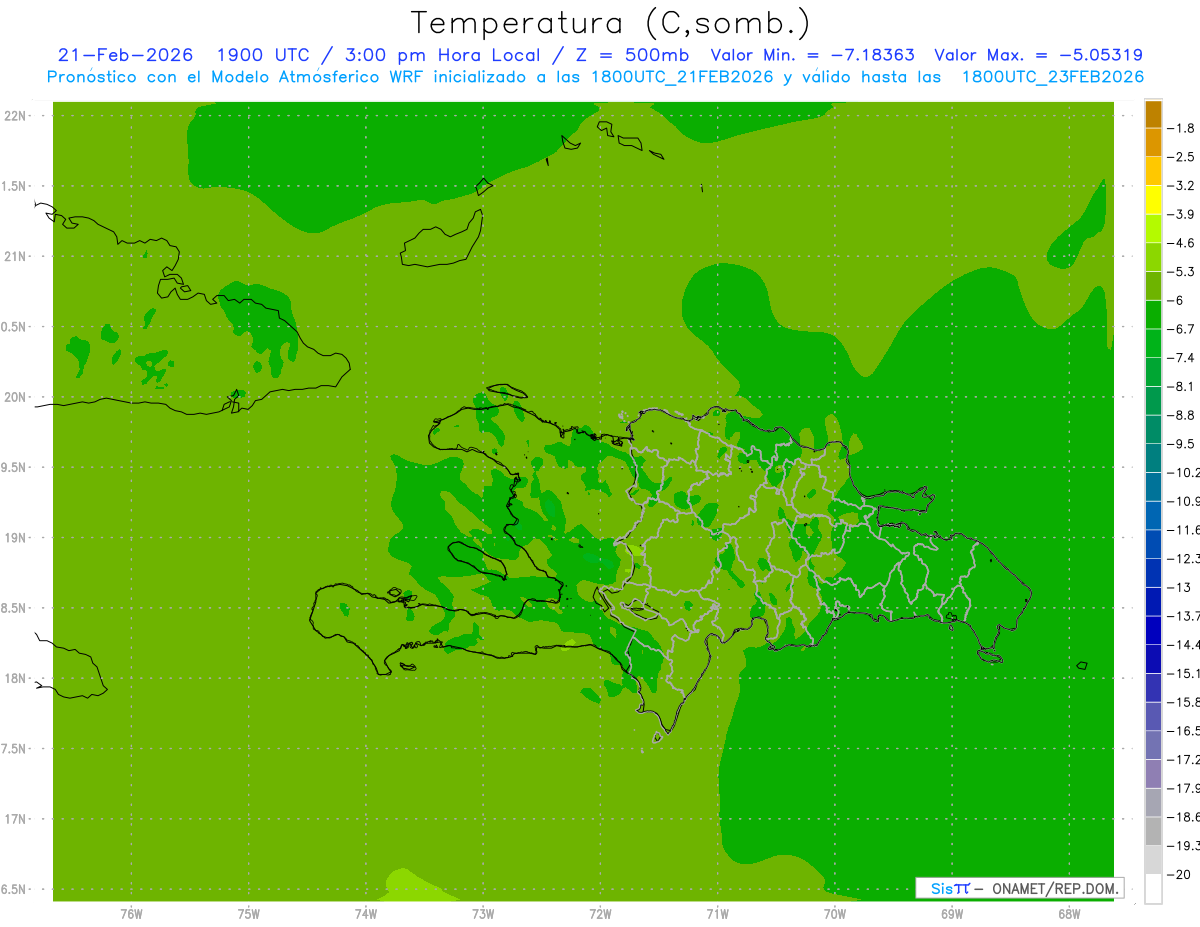The image size is (1200, 927).
Task: Click the '-18.6' legend value
Action: [x=1184, y=817]
